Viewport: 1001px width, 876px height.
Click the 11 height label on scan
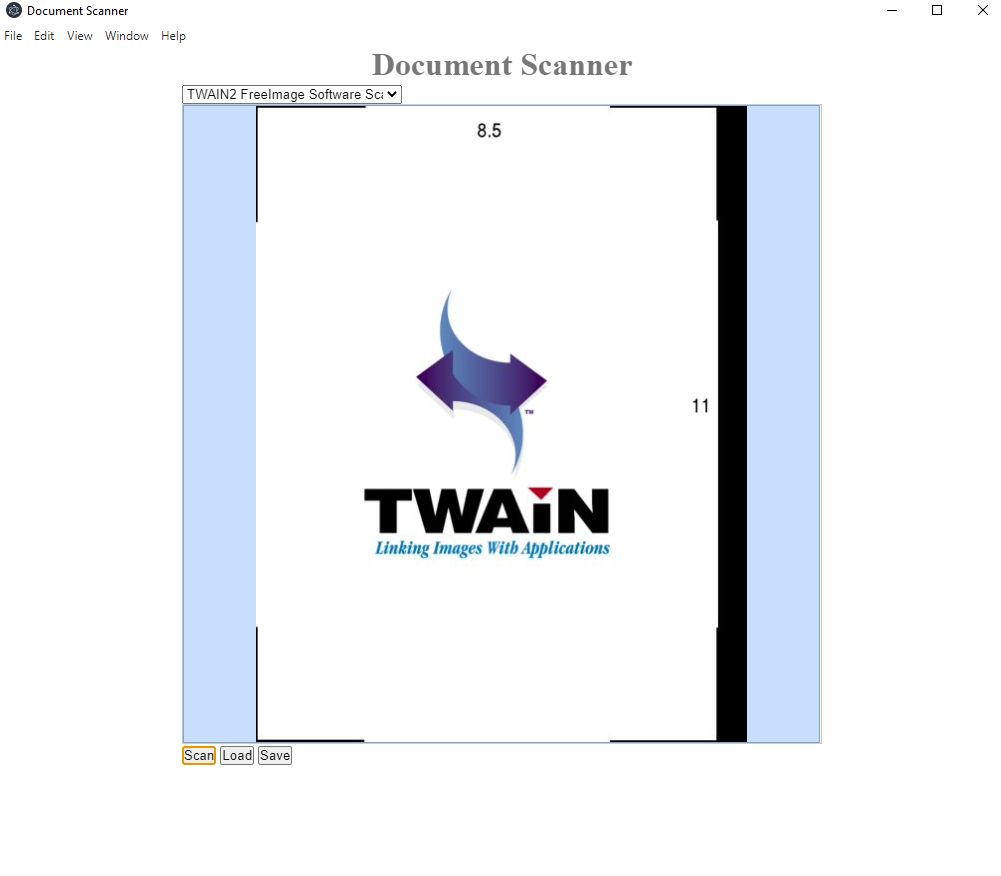tap(700, 406)
